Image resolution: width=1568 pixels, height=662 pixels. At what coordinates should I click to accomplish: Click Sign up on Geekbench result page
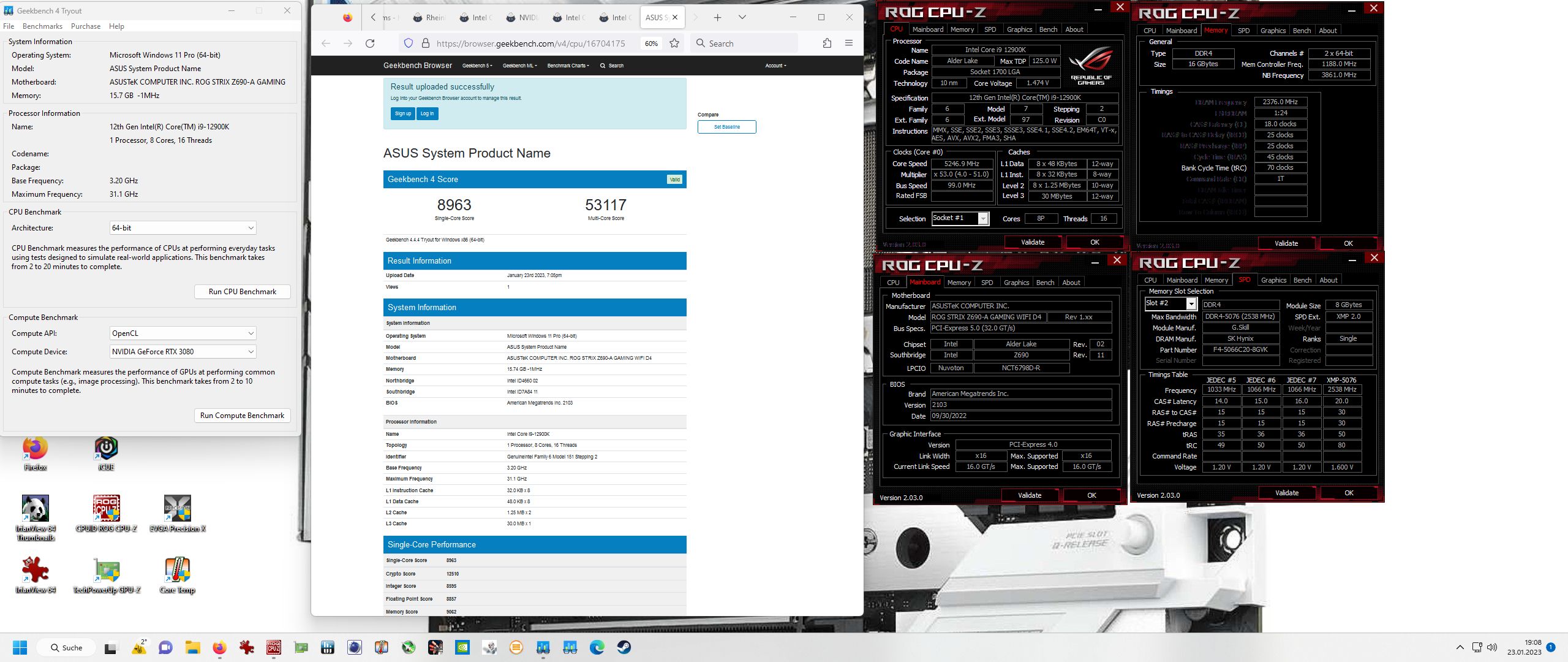point(403,113)
